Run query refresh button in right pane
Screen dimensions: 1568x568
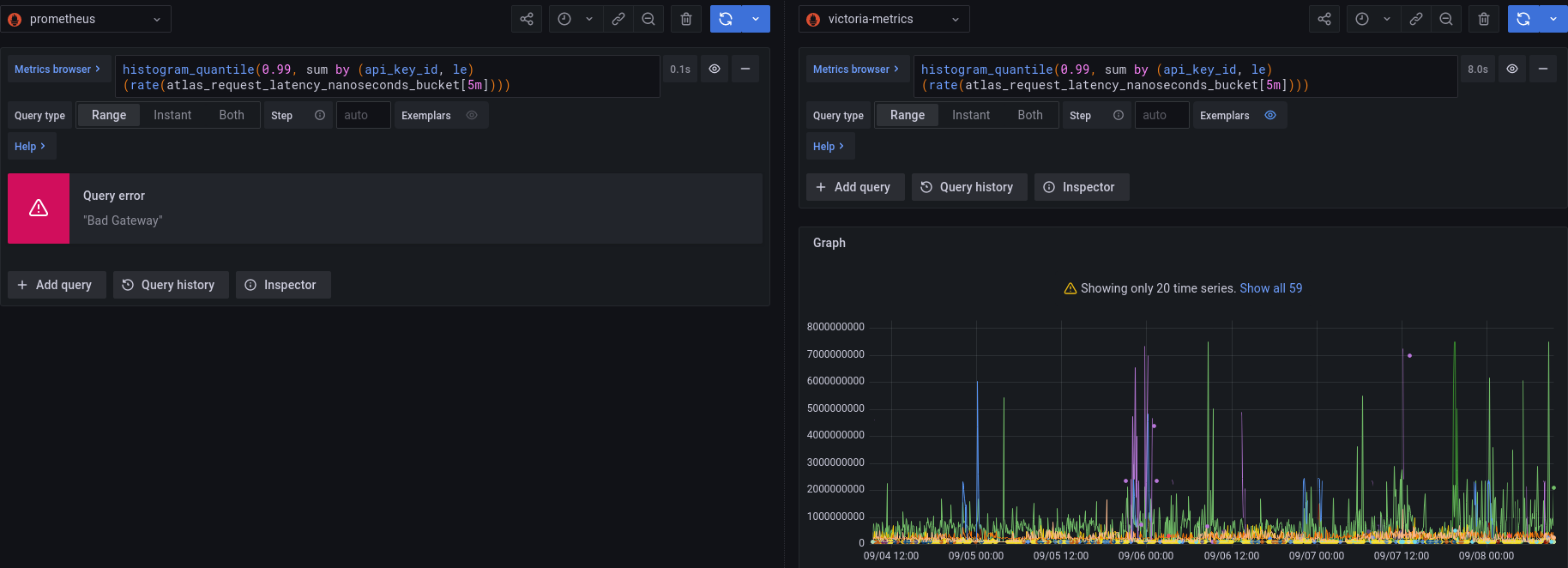tap(1523, 19)
